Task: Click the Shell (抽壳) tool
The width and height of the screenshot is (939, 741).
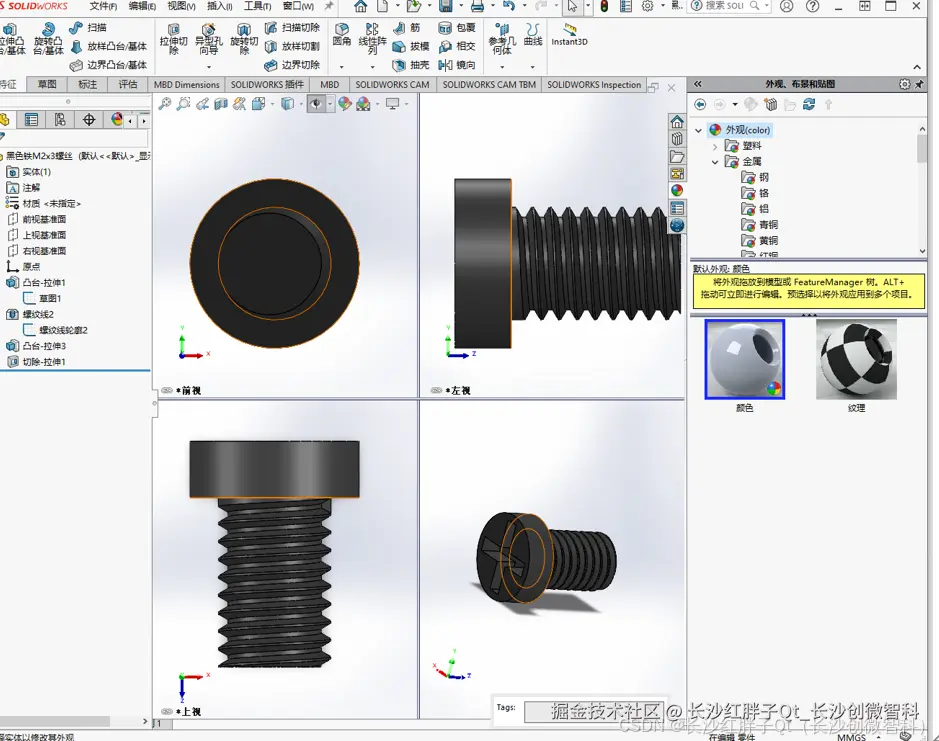Action: pyautogui.click(x=411, y=65)
